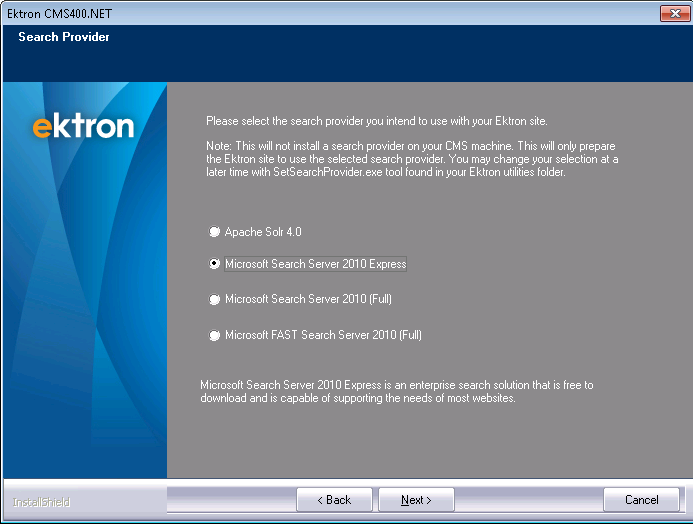This screenshot has height=525, width=693.
Task: Click the 'Please select the search provider' instruction
Action: (x=377, y=121)
